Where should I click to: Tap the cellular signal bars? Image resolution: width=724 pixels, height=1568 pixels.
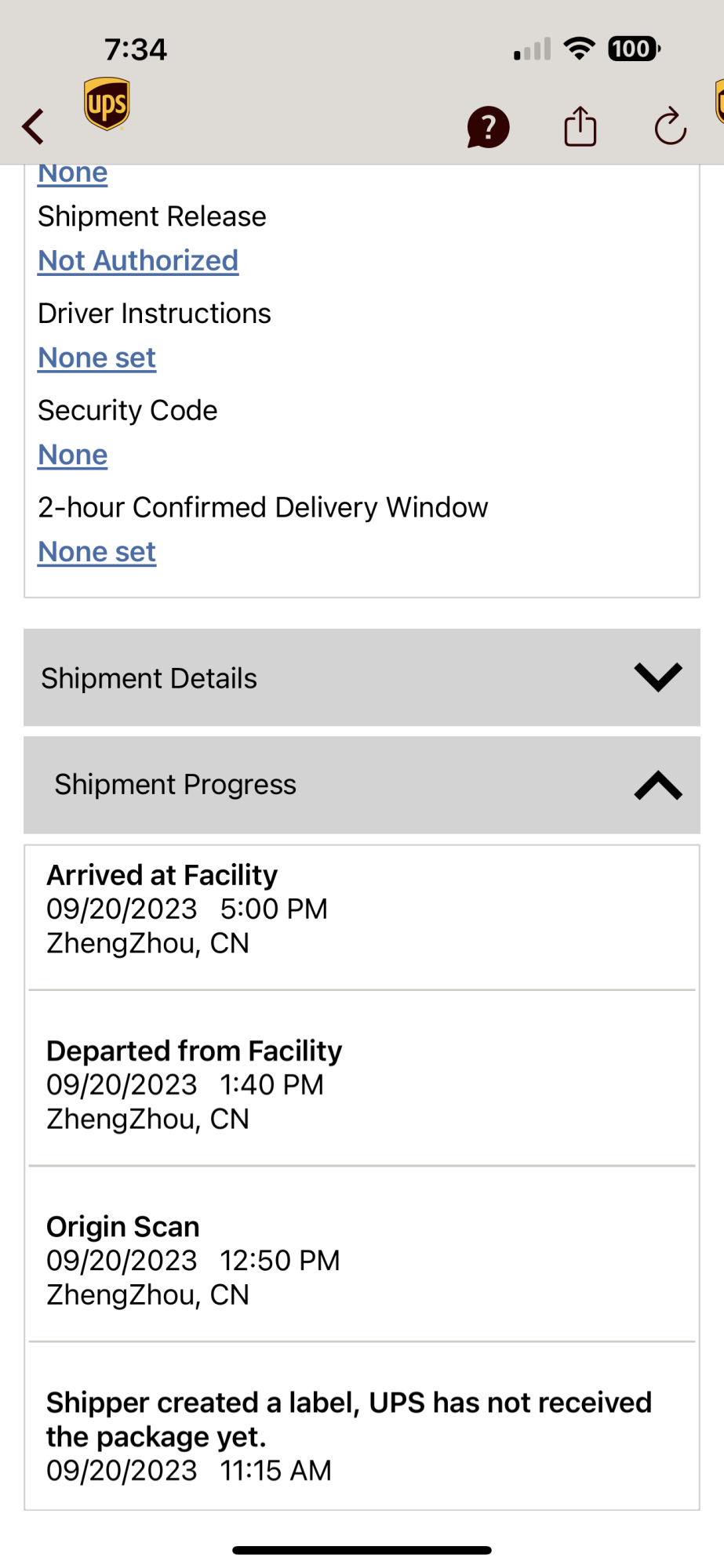pos(532,50)
